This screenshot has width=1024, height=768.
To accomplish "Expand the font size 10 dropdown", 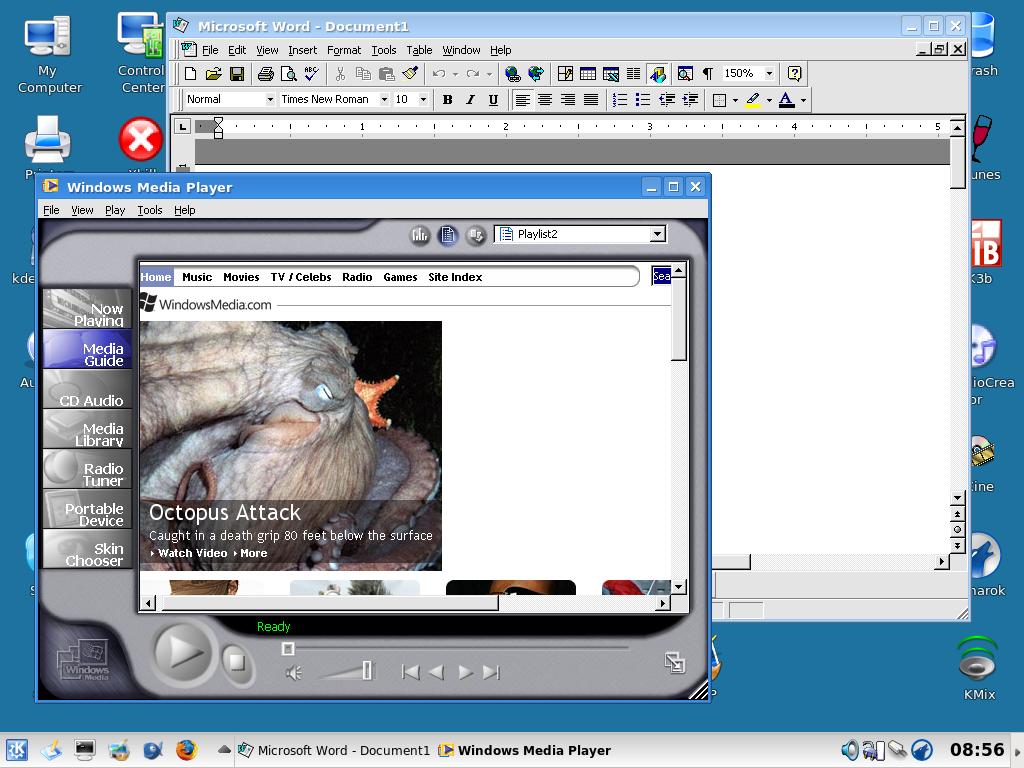I will coord(423,99).
